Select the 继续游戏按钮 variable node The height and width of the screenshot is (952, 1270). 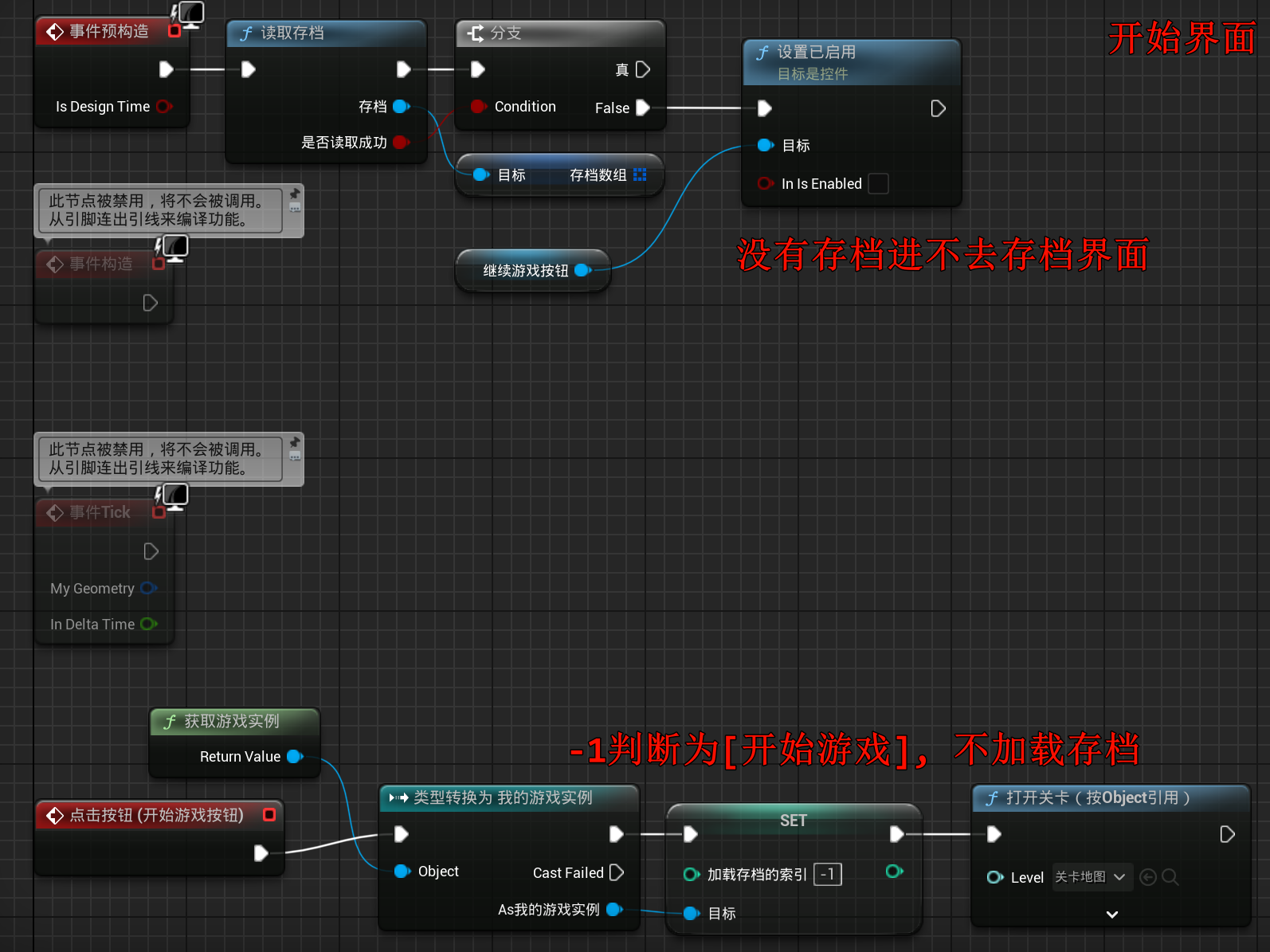(526, 271)
